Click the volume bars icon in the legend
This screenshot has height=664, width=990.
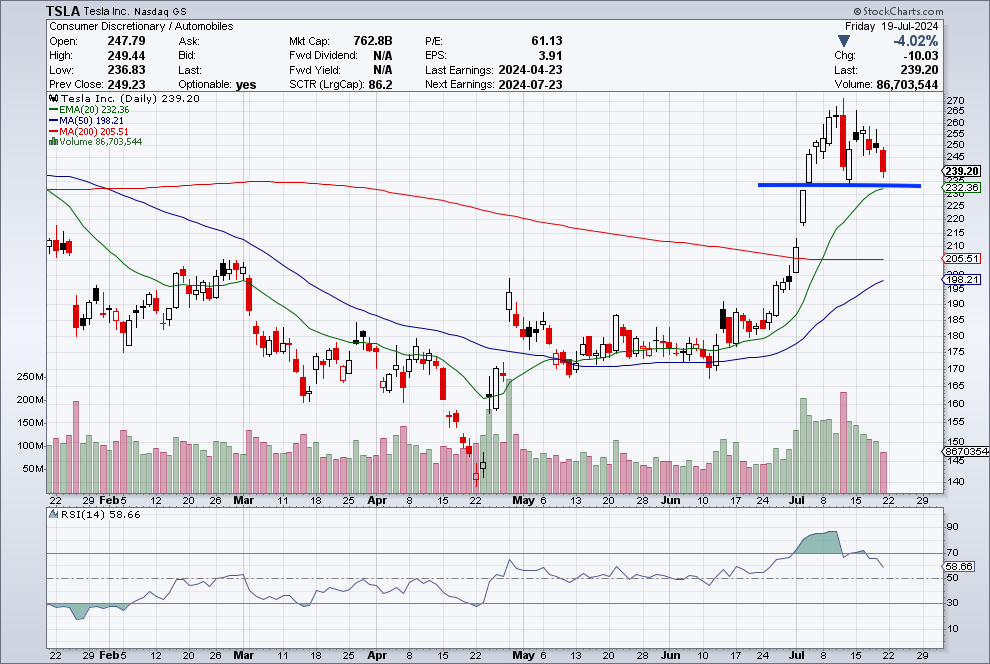[x=54, y=142]
